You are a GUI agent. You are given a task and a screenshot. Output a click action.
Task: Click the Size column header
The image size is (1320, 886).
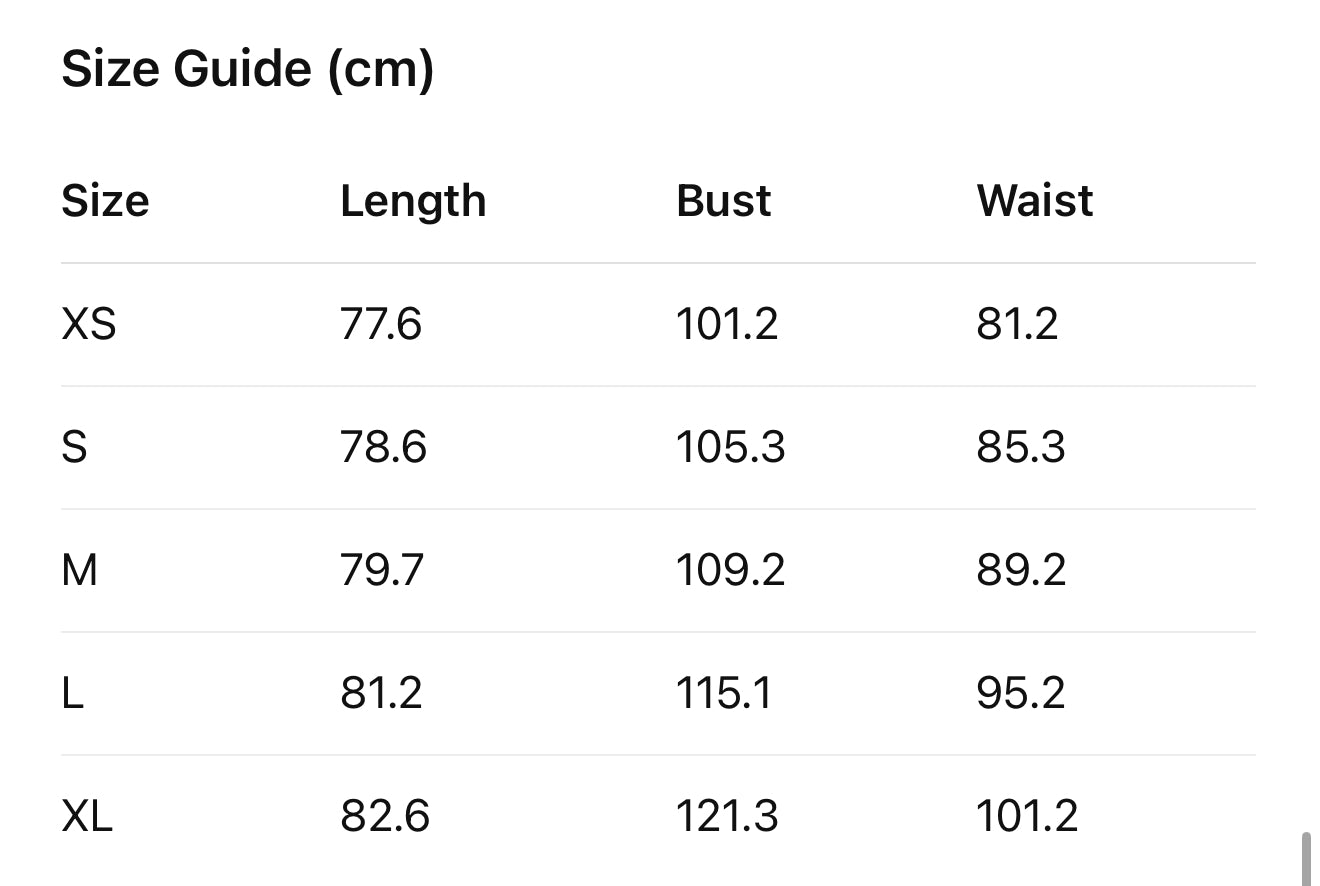point(105,201)
